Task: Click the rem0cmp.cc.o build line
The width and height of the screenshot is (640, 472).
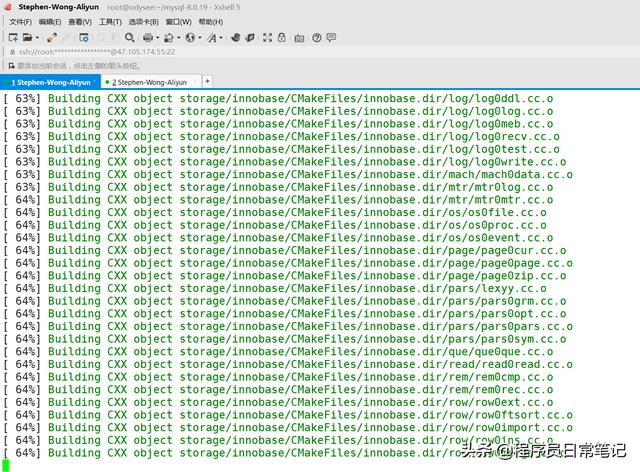Action: pos(278,377)
